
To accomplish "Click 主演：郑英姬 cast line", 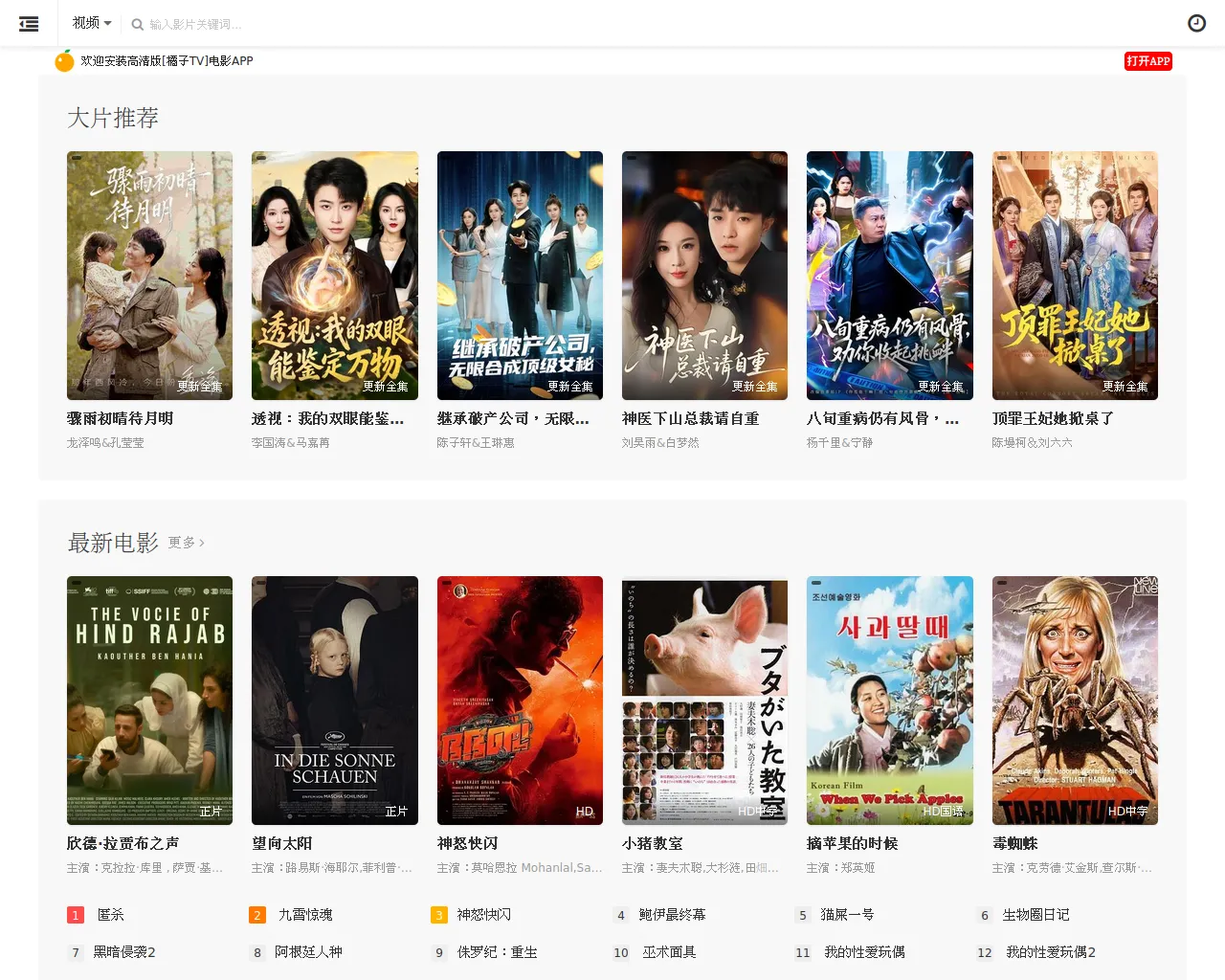I will click(841, 868).
